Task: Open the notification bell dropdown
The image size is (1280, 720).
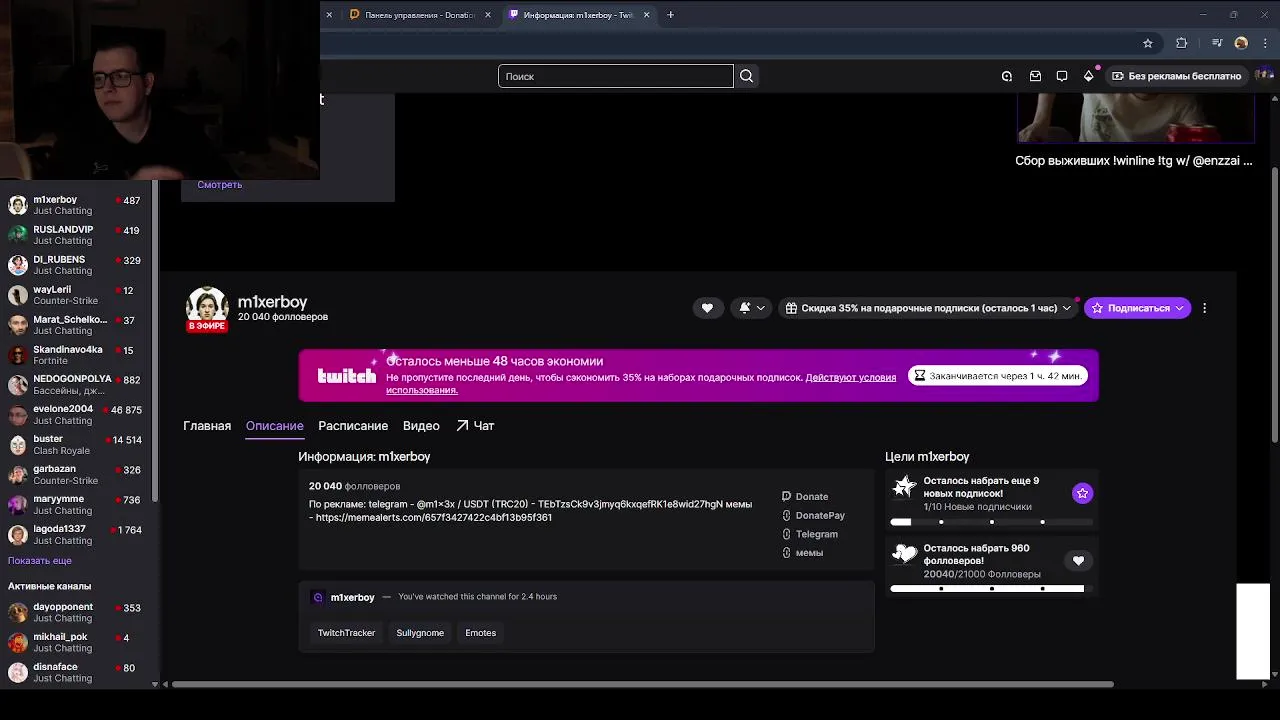Action: (751, 308)
